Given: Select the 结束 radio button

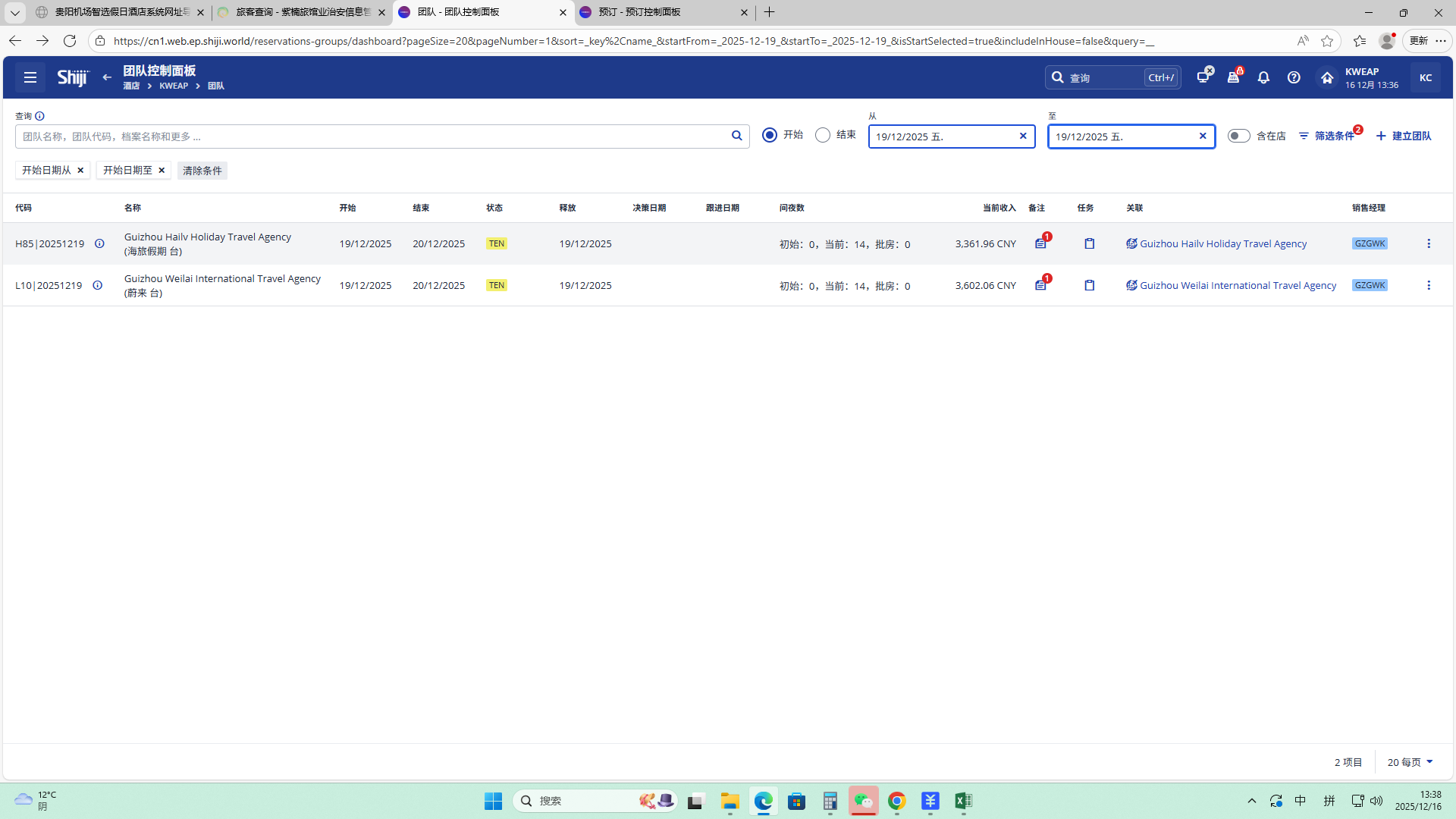Looking at the screenshot, I should [x=823, y=135].
